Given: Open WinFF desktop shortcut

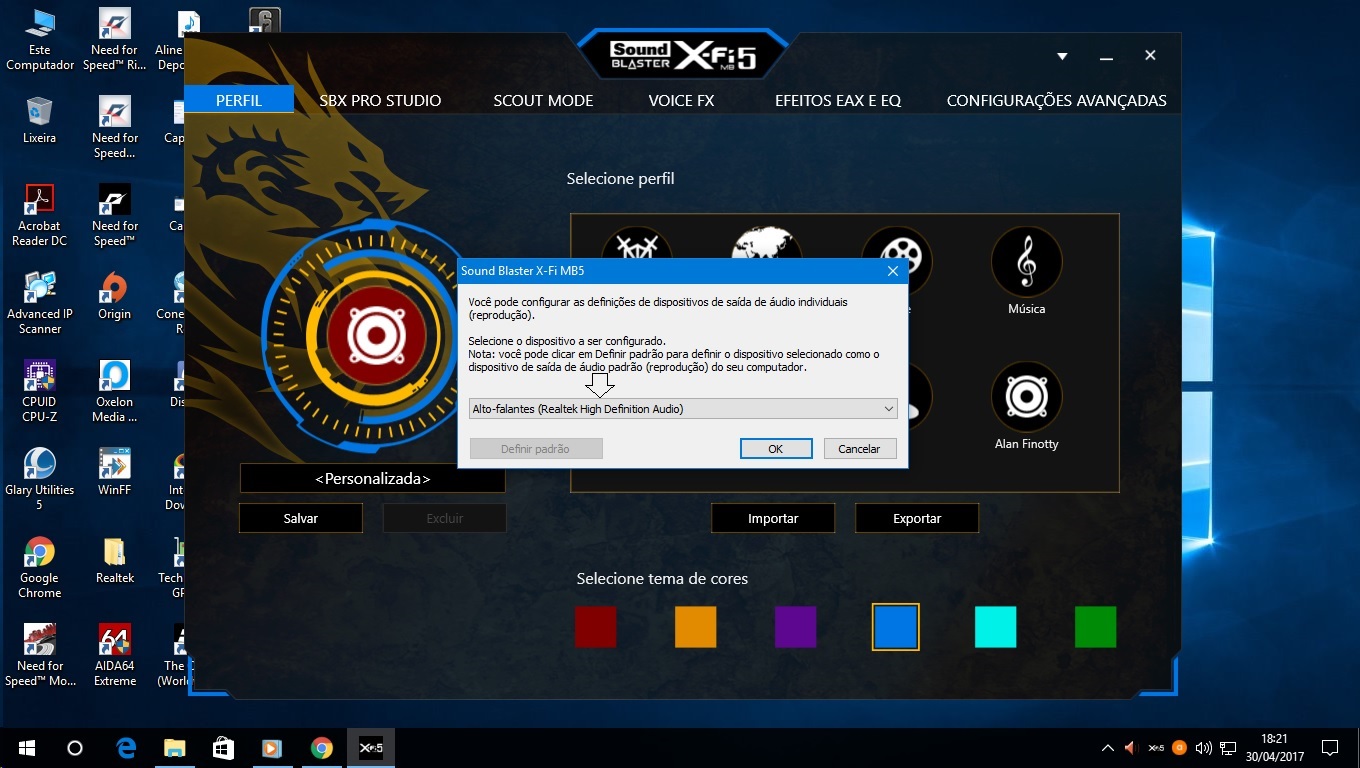Looking at the screenshot, I should (115, 473).
